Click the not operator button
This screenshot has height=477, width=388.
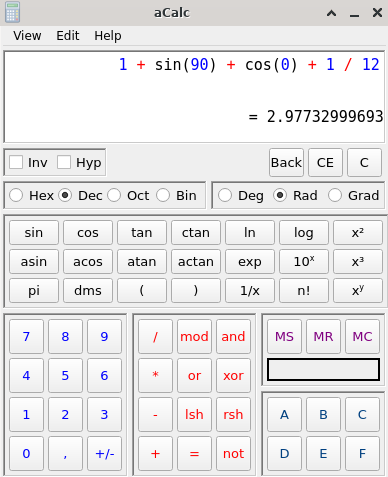(x=233, y=453)
